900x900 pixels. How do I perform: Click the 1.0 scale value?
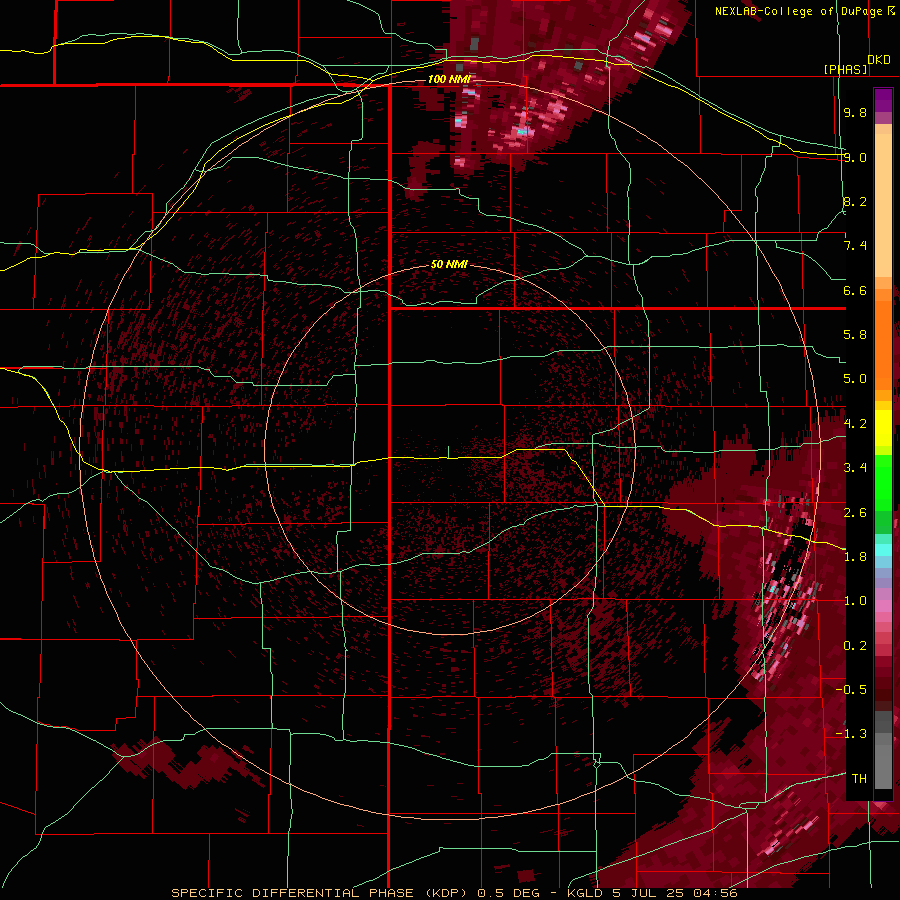point(855,601)
